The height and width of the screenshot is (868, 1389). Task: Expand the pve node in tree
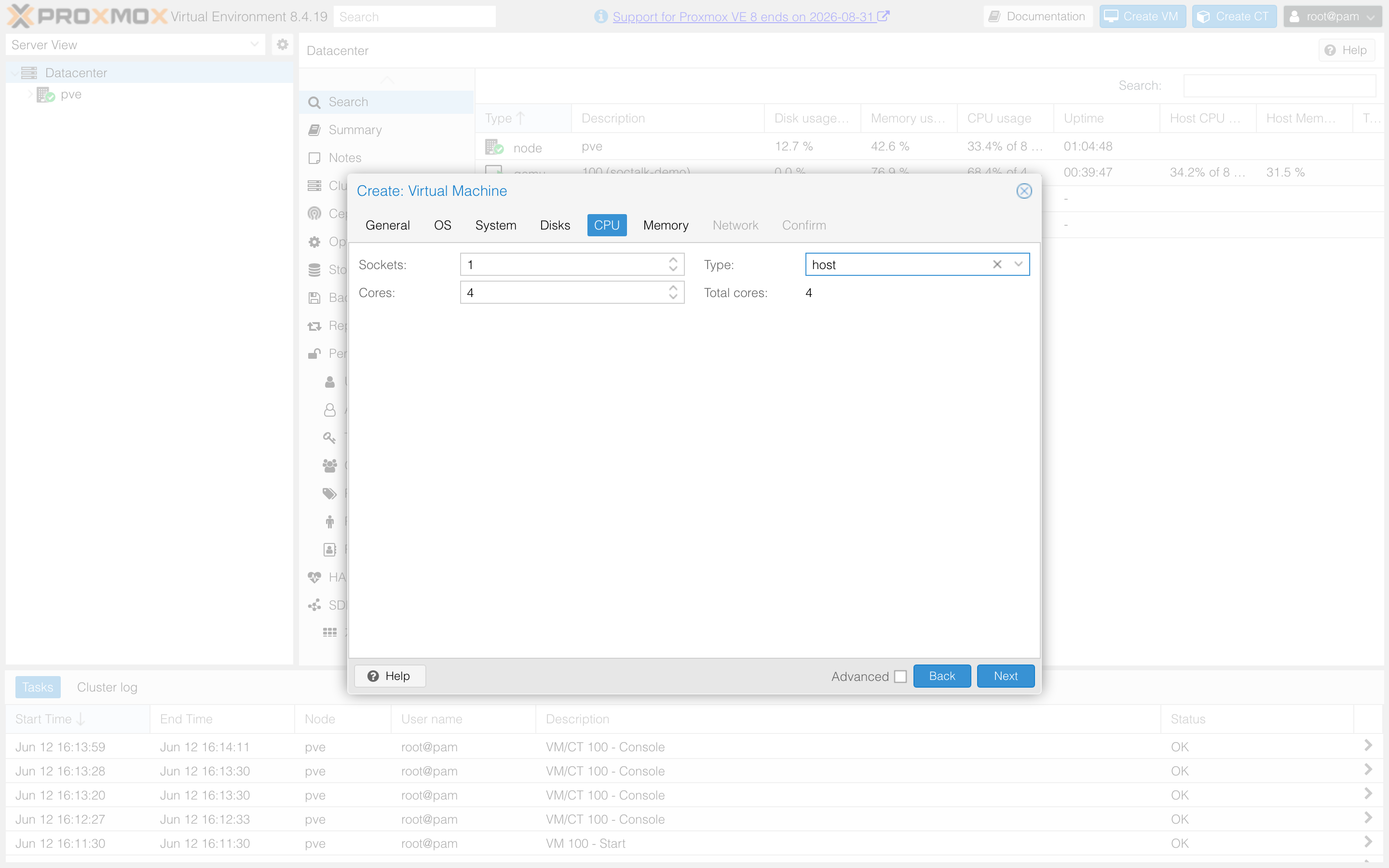(x=30, y=94)
